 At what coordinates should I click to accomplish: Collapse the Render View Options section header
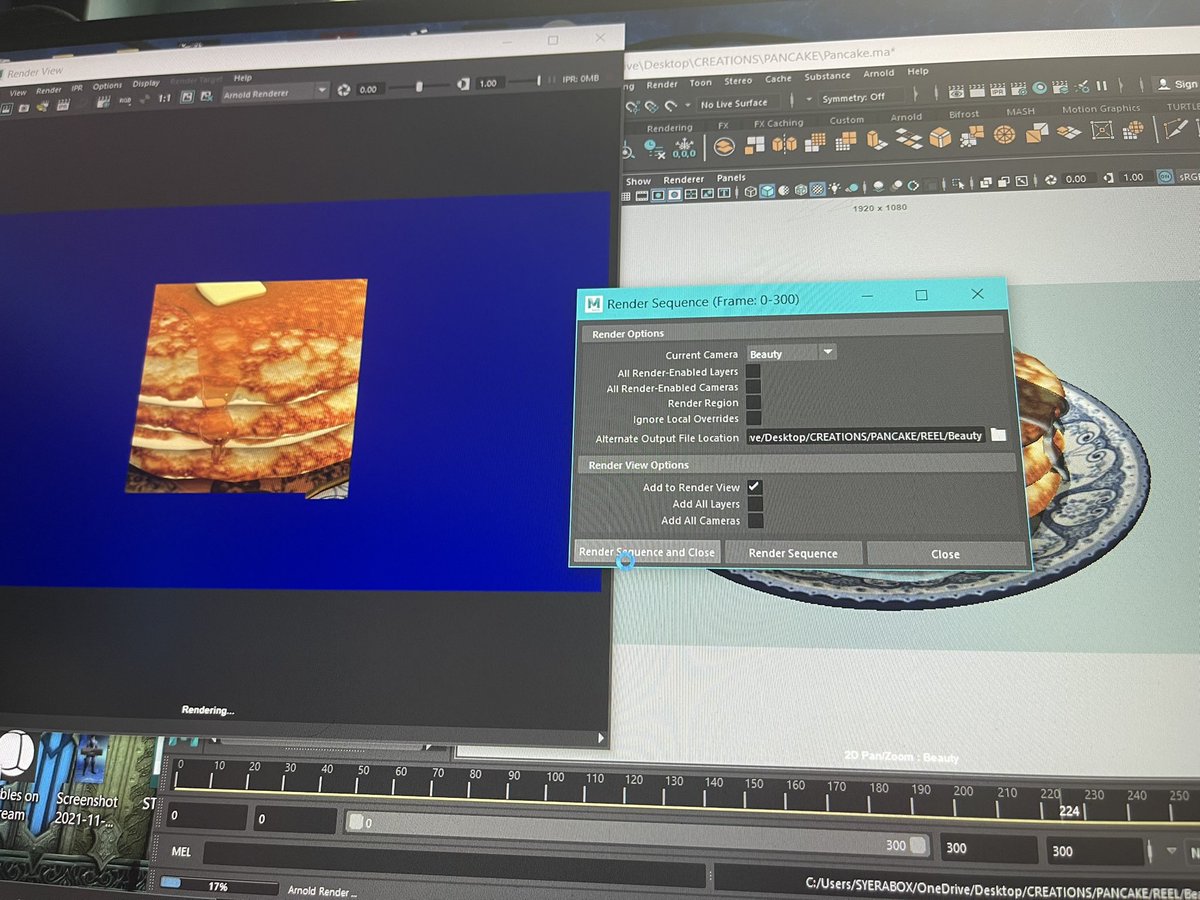795,465
